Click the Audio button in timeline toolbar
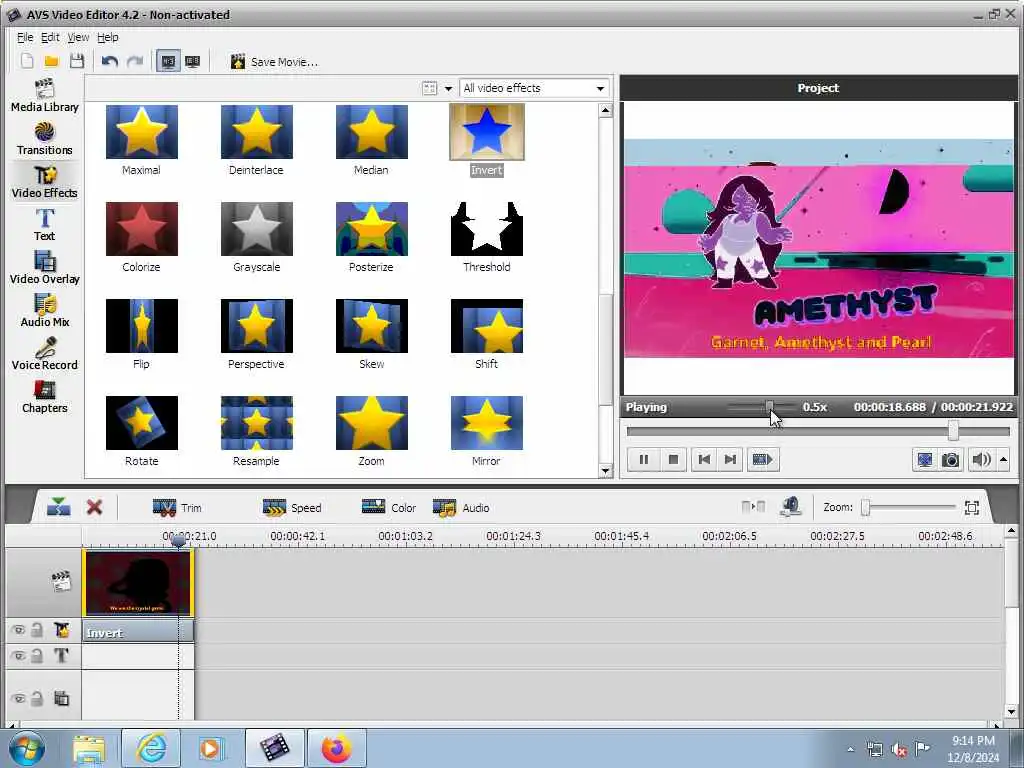 [460, 507]
